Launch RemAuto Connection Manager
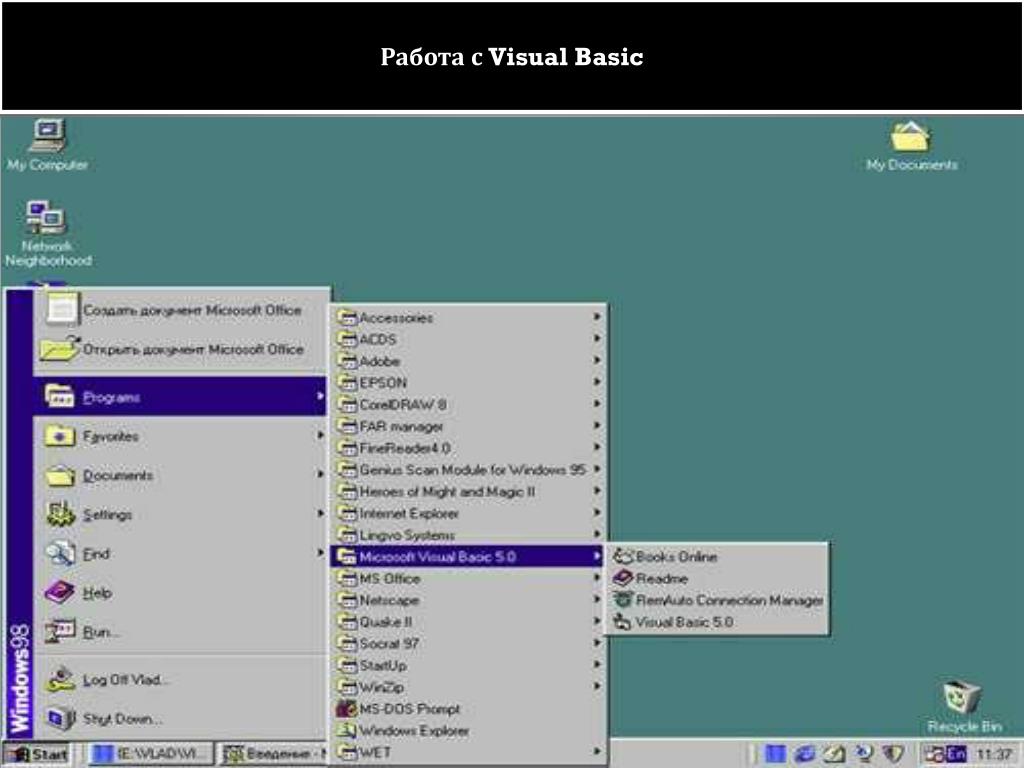Image resolution: width=1024 pixels, height=768 pixels. 716,600
